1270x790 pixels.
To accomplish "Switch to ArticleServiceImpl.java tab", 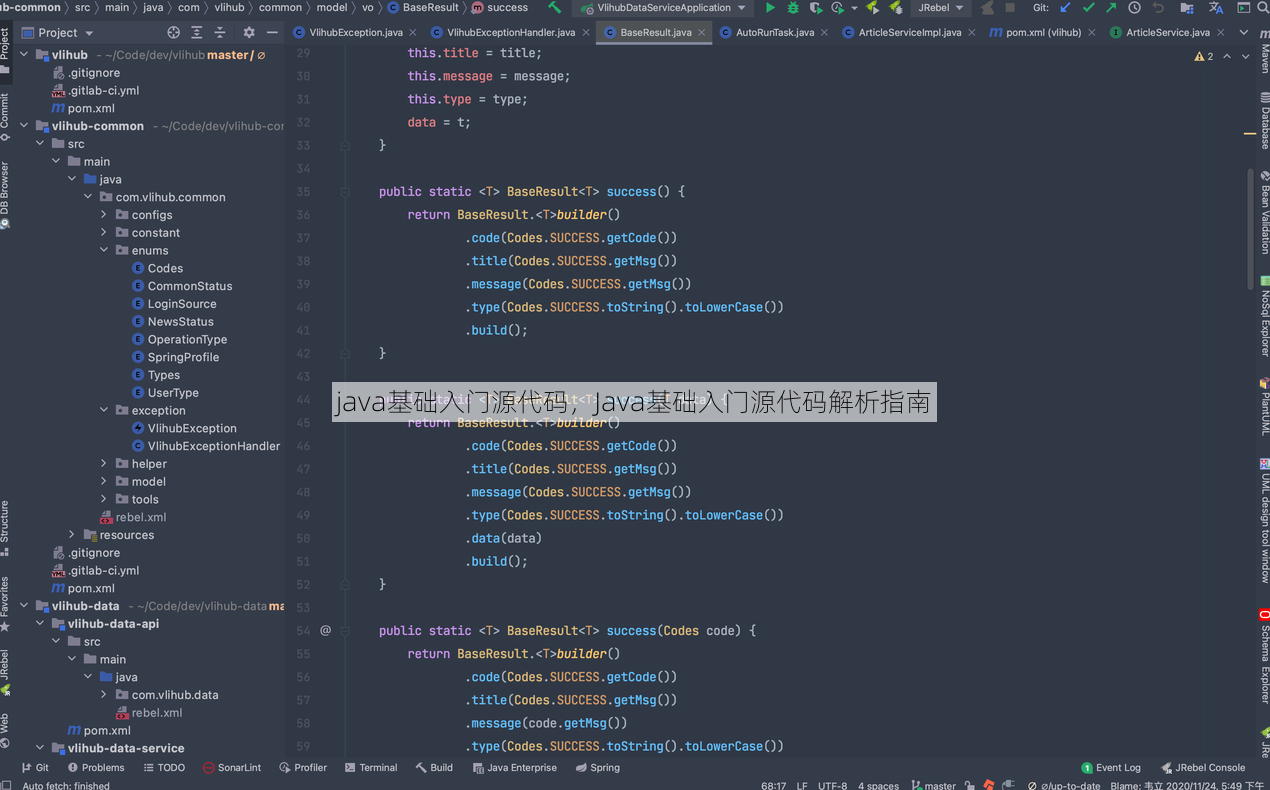I will (x=910, y=33).
